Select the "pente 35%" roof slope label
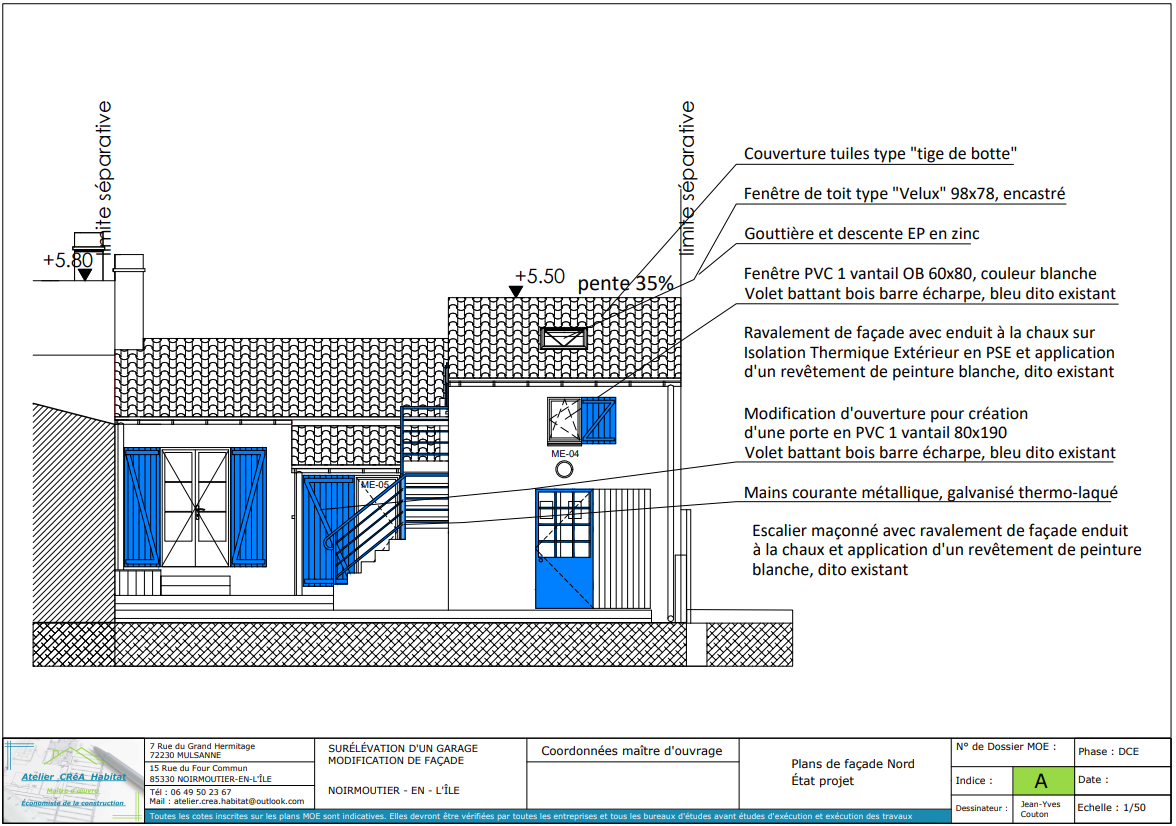 point(626,284)
